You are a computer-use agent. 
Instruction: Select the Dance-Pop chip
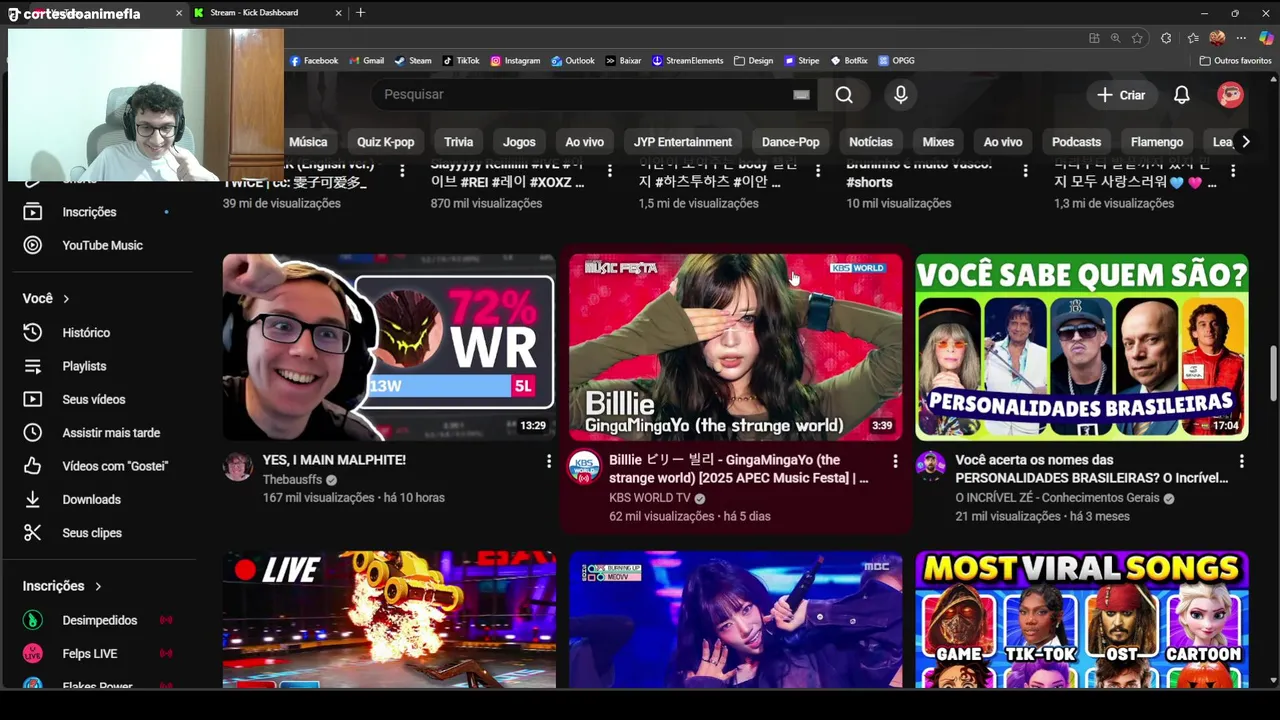tap(790, 142)
